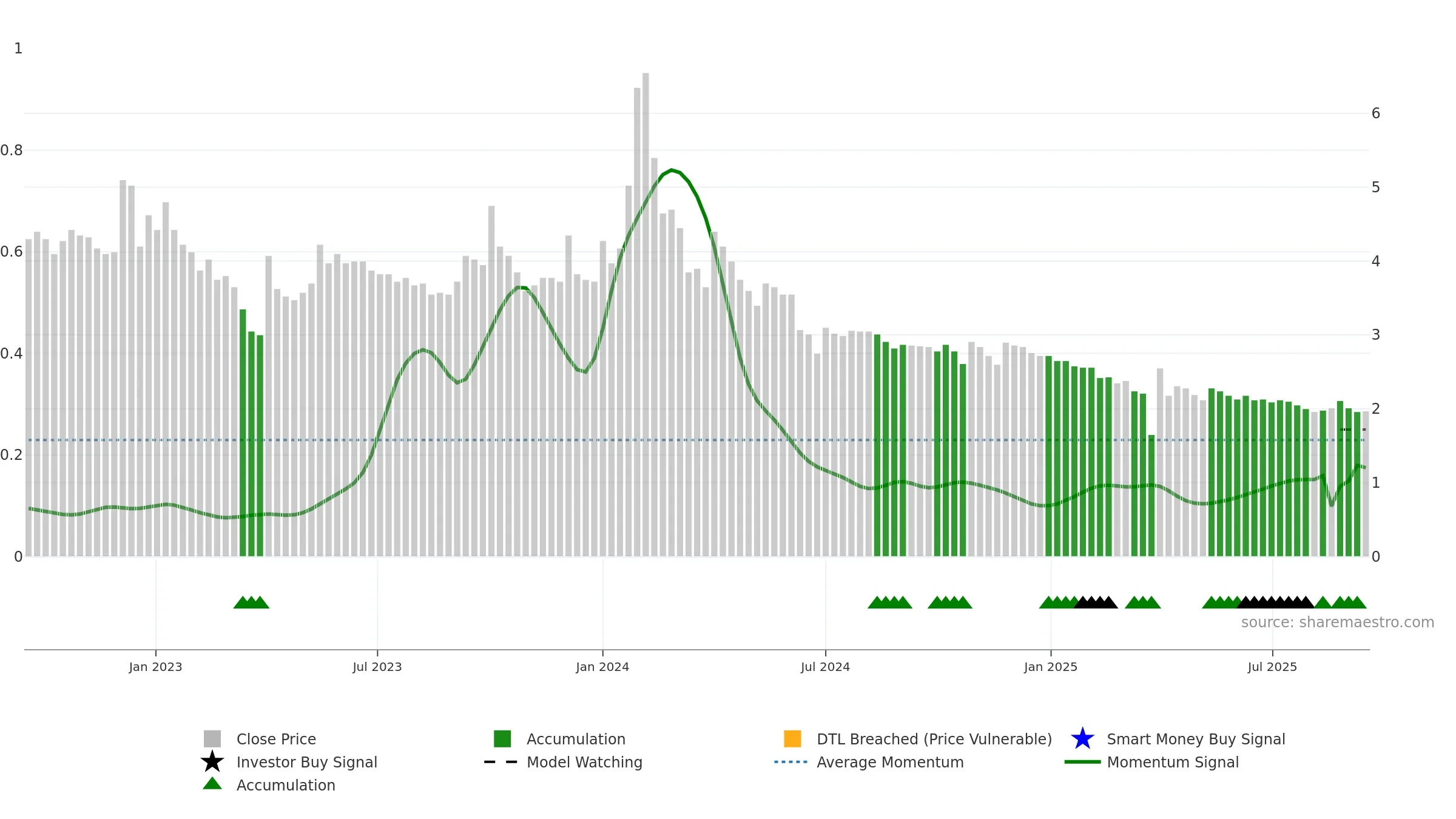Click the right axis value 4
Image resolution: width=1456 pixels, height=819 pixels.
click(x=1376, y=261)
